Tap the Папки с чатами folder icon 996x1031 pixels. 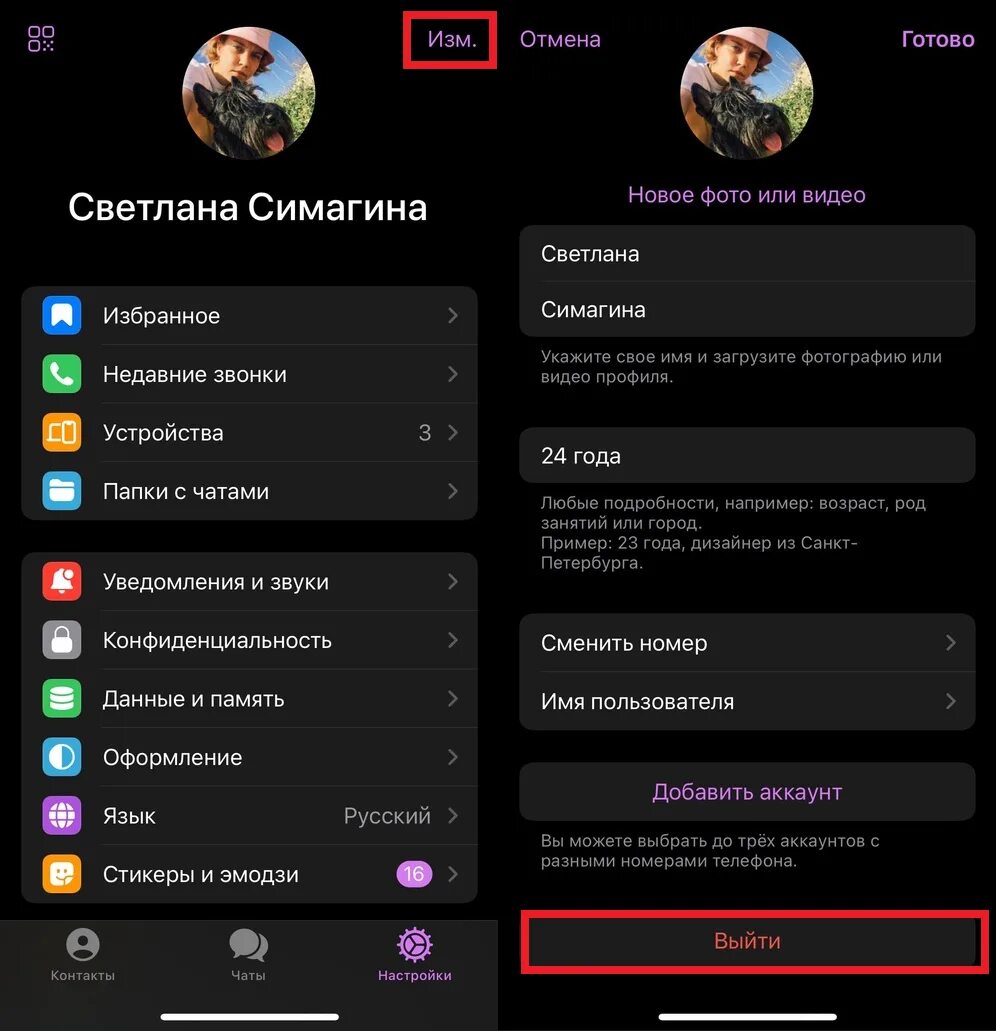tap(62, 491)
